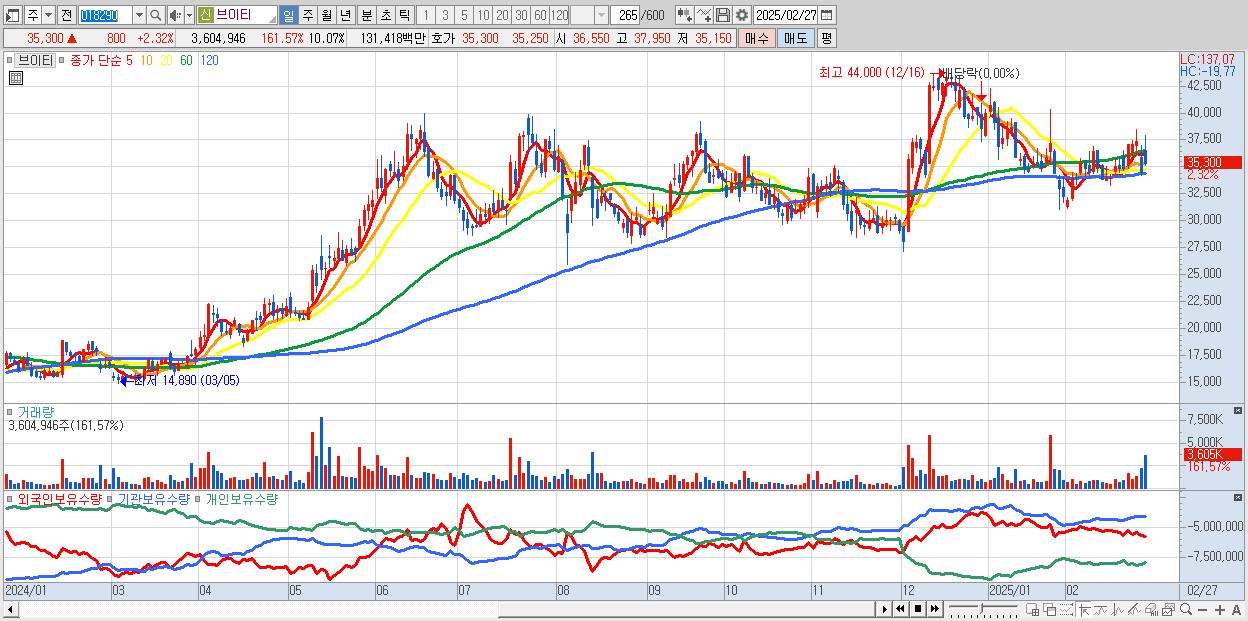Select the 일 (daily) period toggle
The height and width of the screenshot is (621, 1248).
click(288, 15)
